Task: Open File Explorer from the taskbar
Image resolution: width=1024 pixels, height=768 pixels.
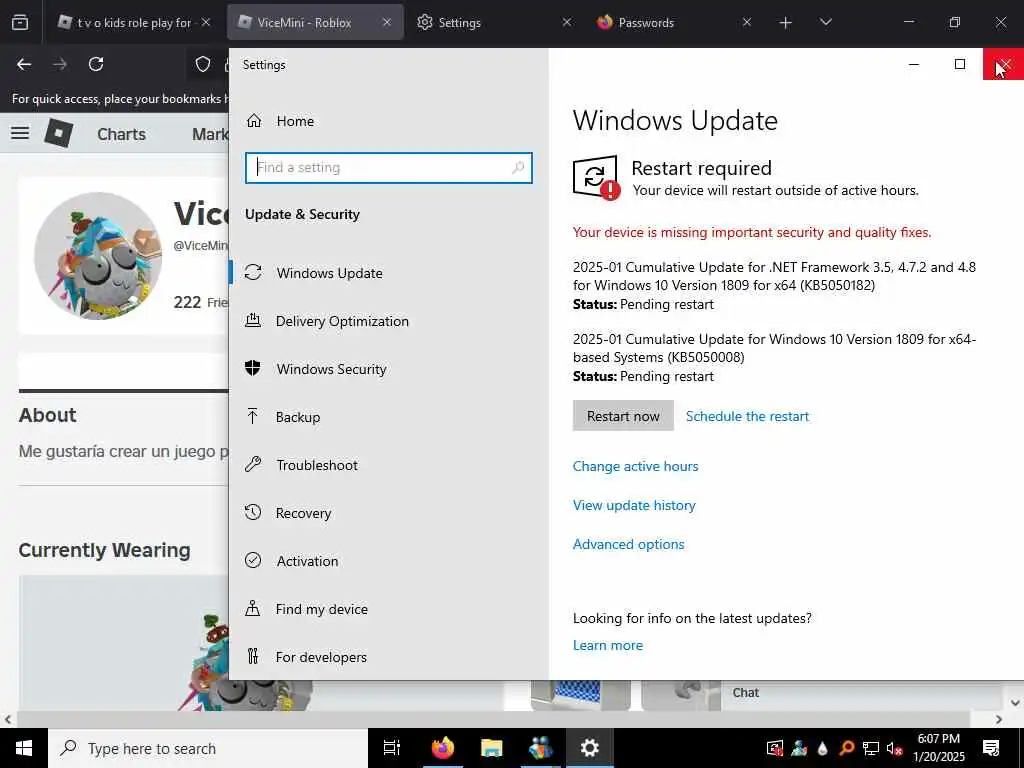Action: pos(491,748)
